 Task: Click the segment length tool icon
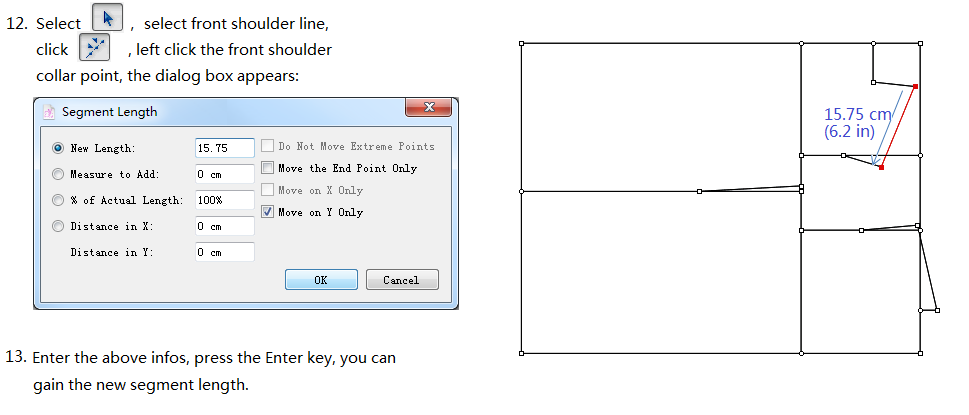94,48
